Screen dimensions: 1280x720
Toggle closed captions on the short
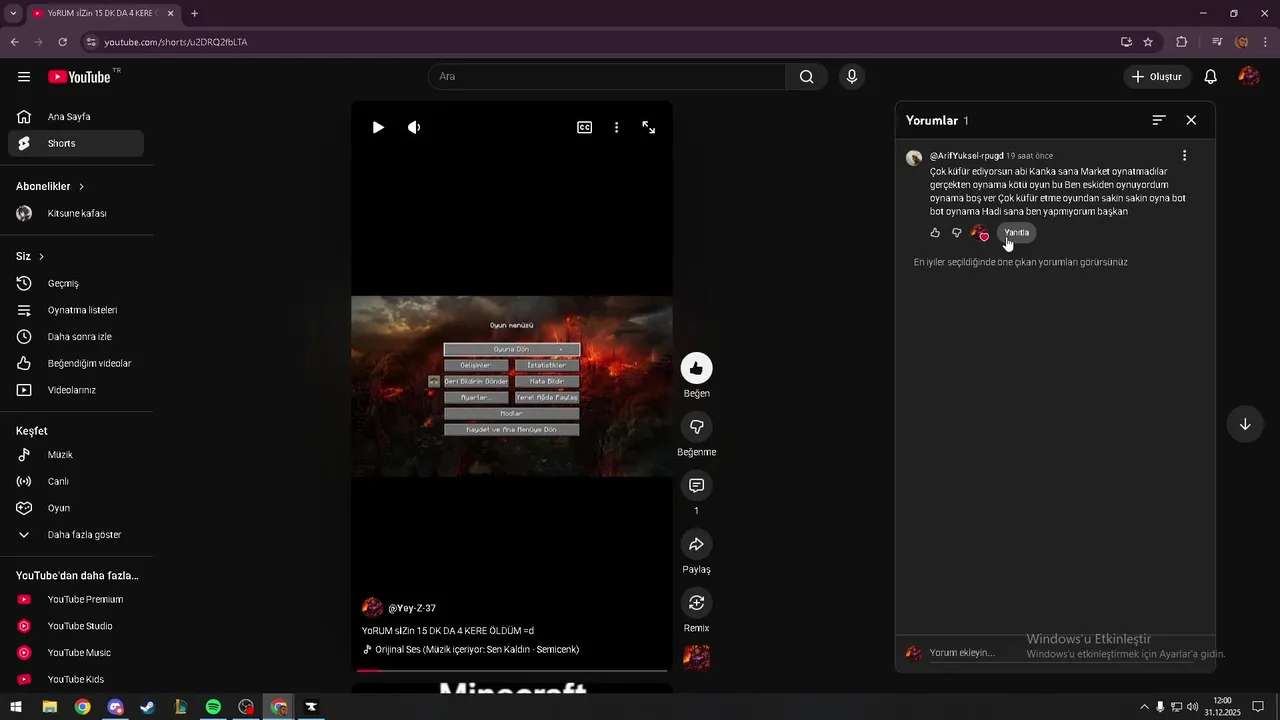[584, 127]
